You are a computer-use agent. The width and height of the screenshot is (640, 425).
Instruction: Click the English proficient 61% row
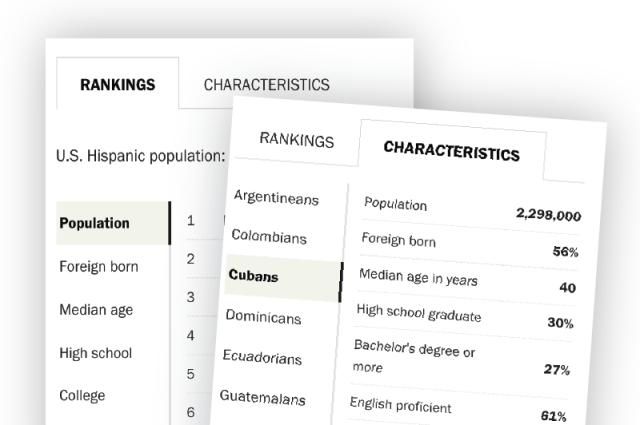point(458,411)
